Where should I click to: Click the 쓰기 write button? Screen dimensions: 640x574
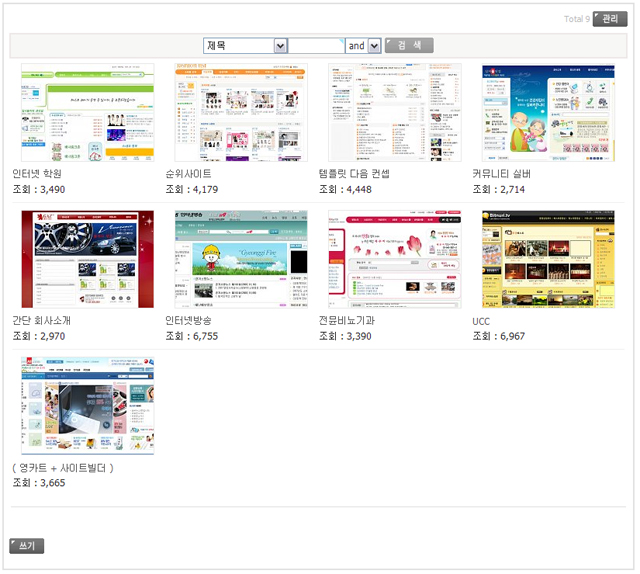pyautogui.click(x=27, y=546)
